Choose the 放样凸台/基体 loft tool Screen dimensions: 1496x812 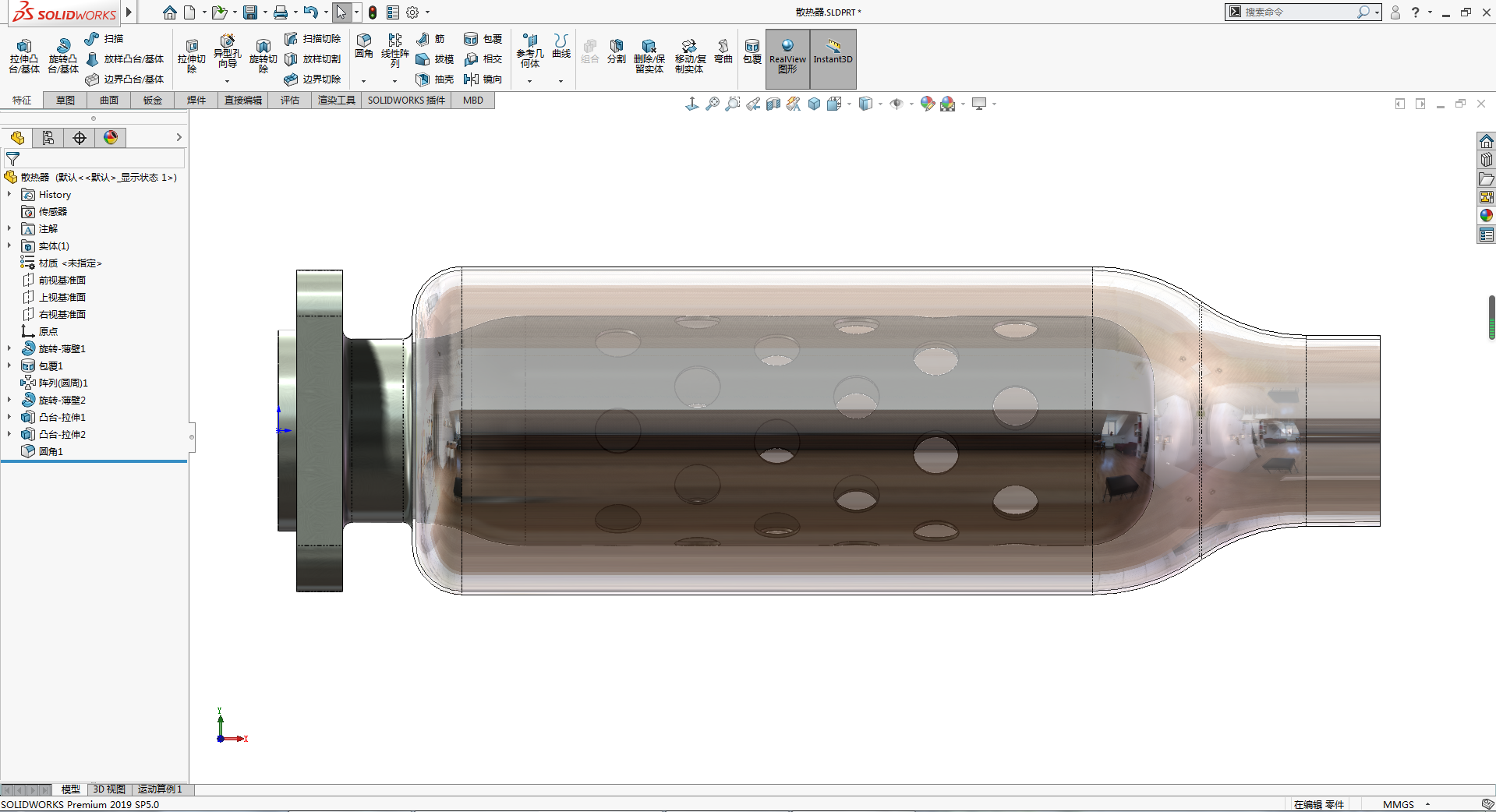(x=125, y=58)
